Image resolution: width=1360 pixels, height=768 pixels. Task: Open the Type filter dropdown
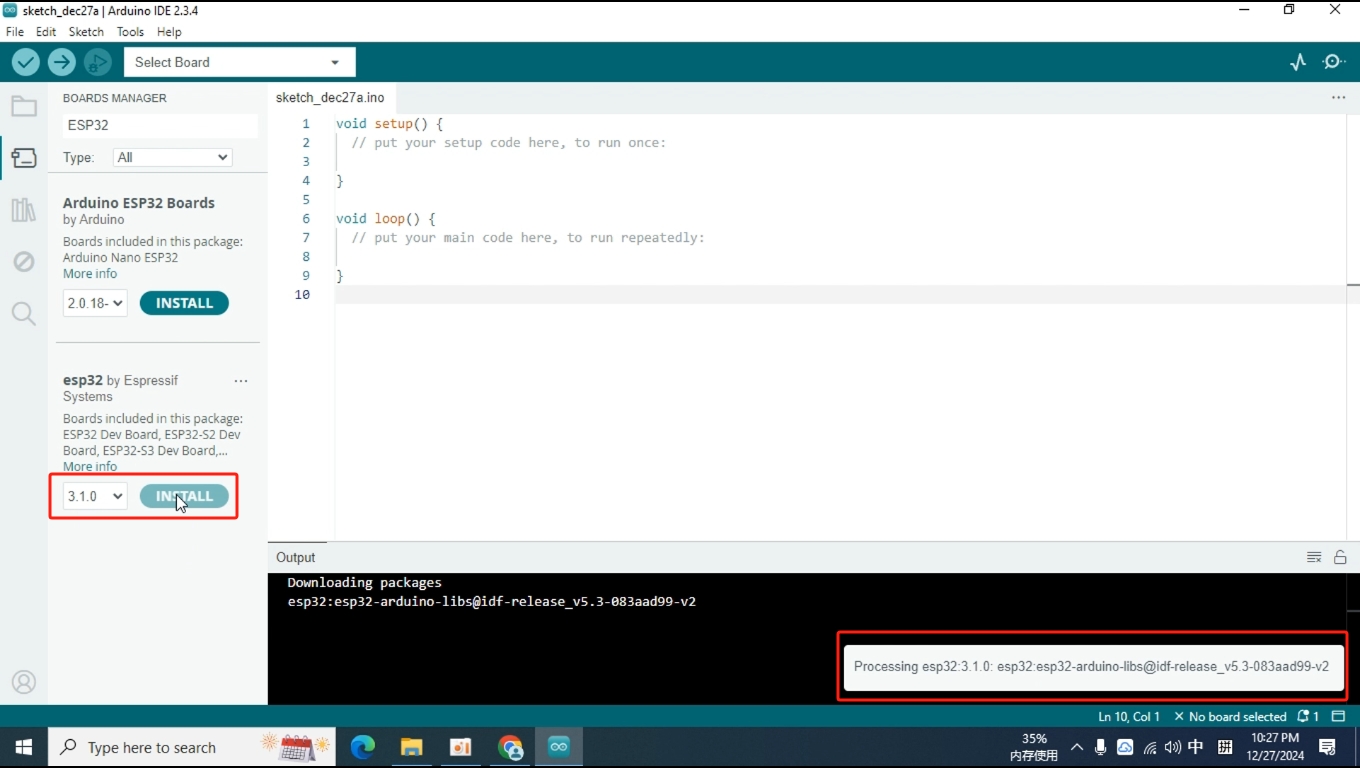pyautogui.click(x=172, y=157)
